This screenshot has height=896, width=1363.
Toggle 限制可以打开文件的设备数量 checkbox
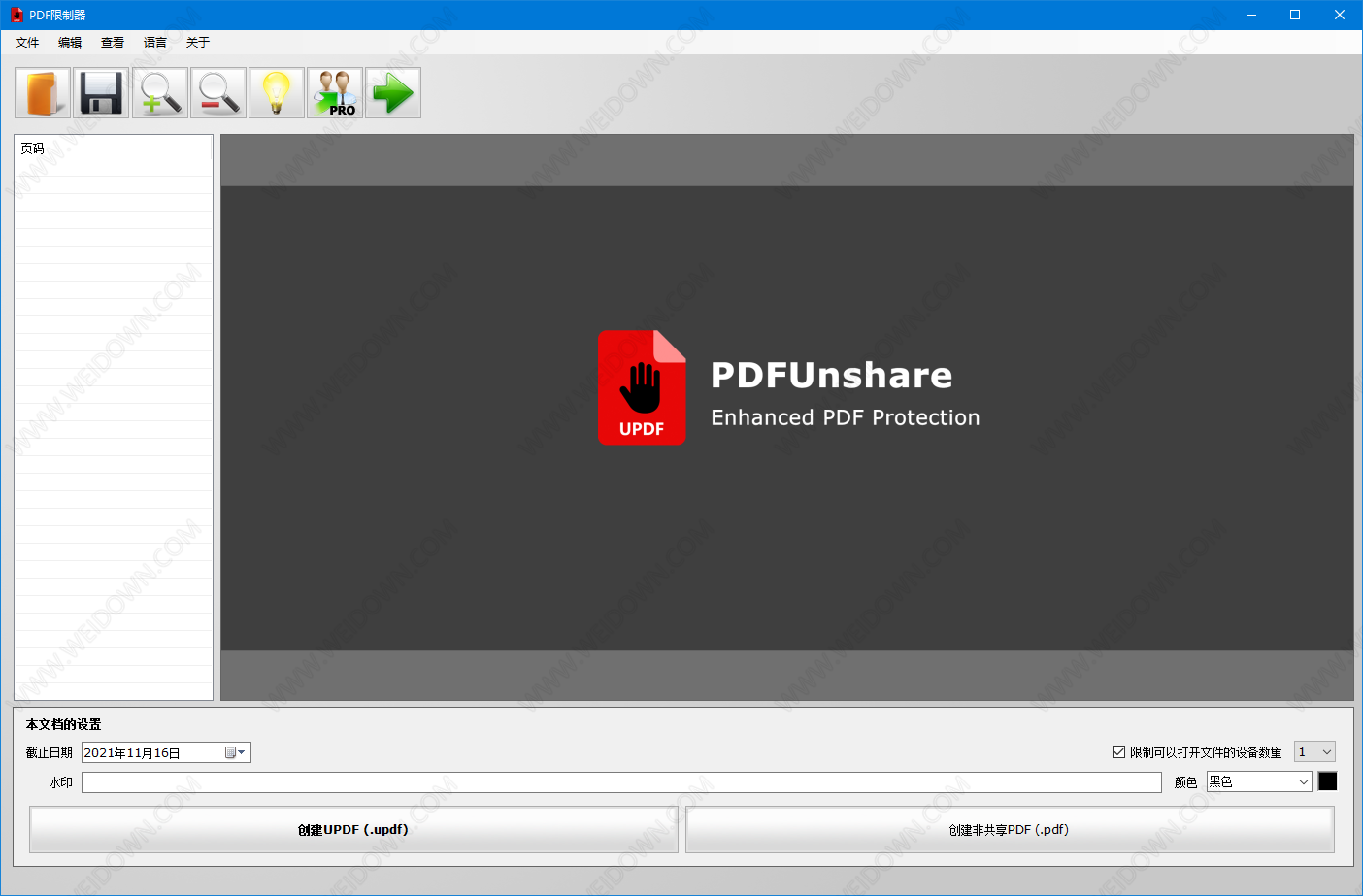[x=1118, y=752]
